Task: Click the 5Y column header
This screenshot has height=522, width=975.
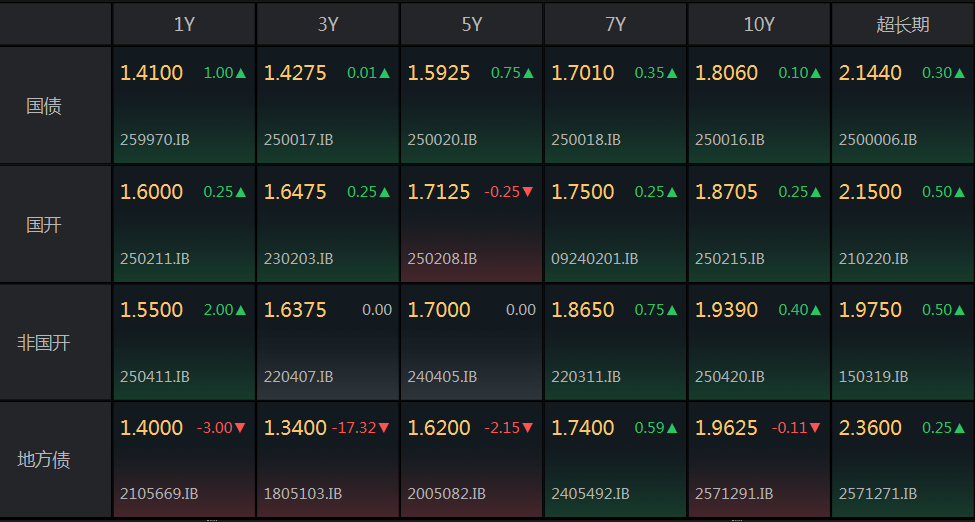Action: click(472, 25)
